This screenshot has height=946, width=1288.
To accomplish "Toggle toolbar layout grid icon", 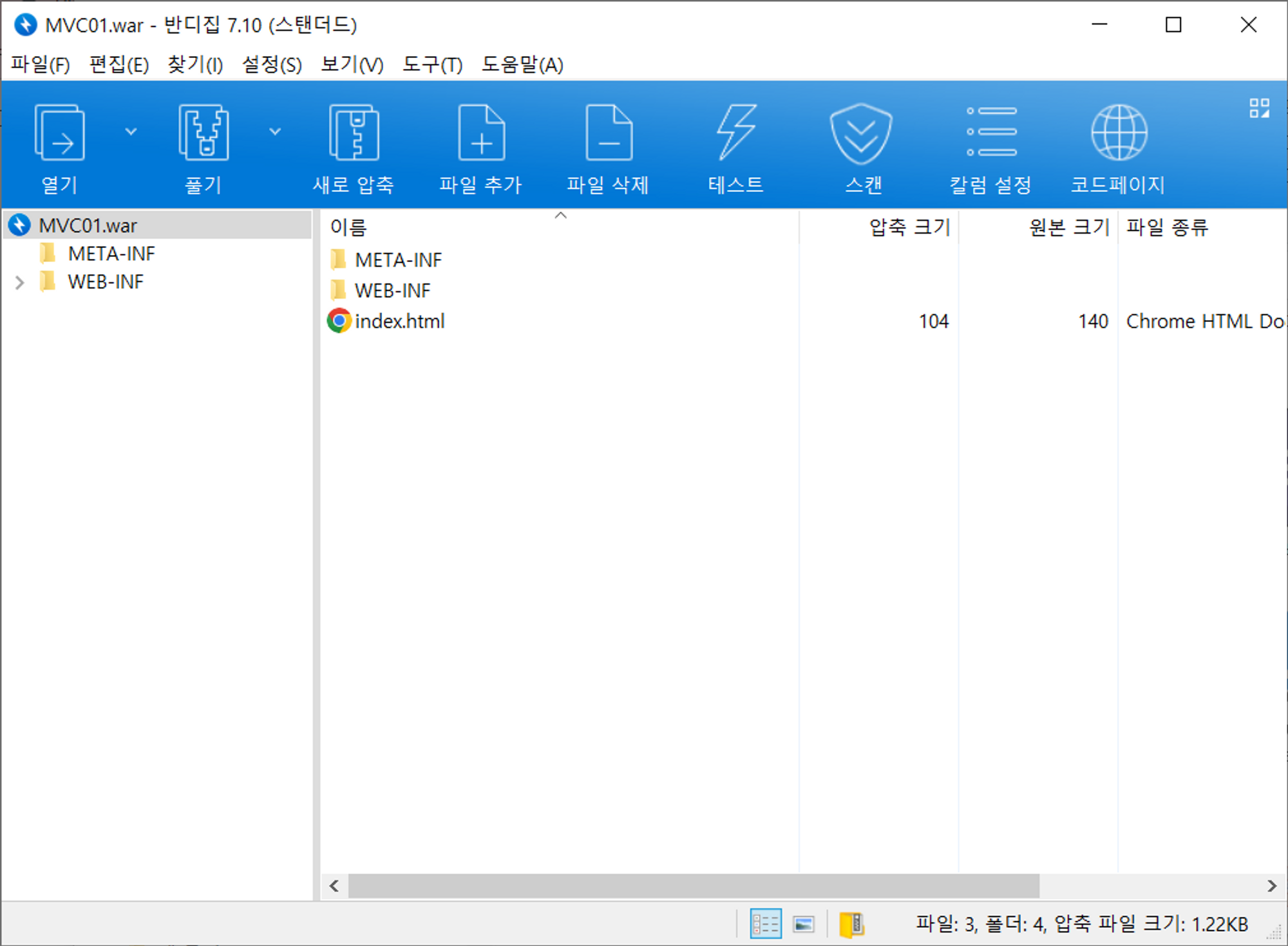I will coord(1259,108).
